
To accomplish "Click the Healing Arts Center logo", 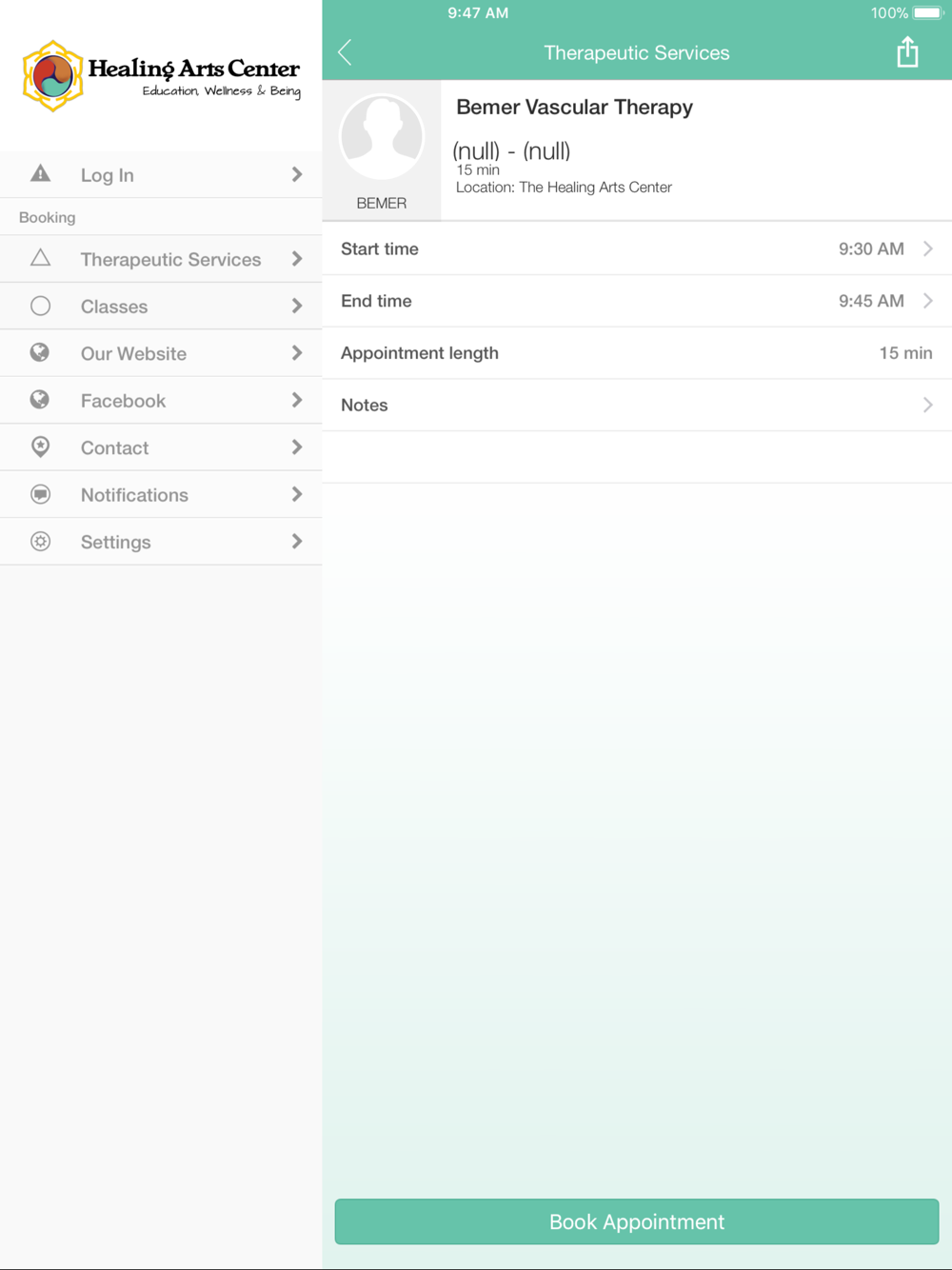I will [x=161, y=76].
